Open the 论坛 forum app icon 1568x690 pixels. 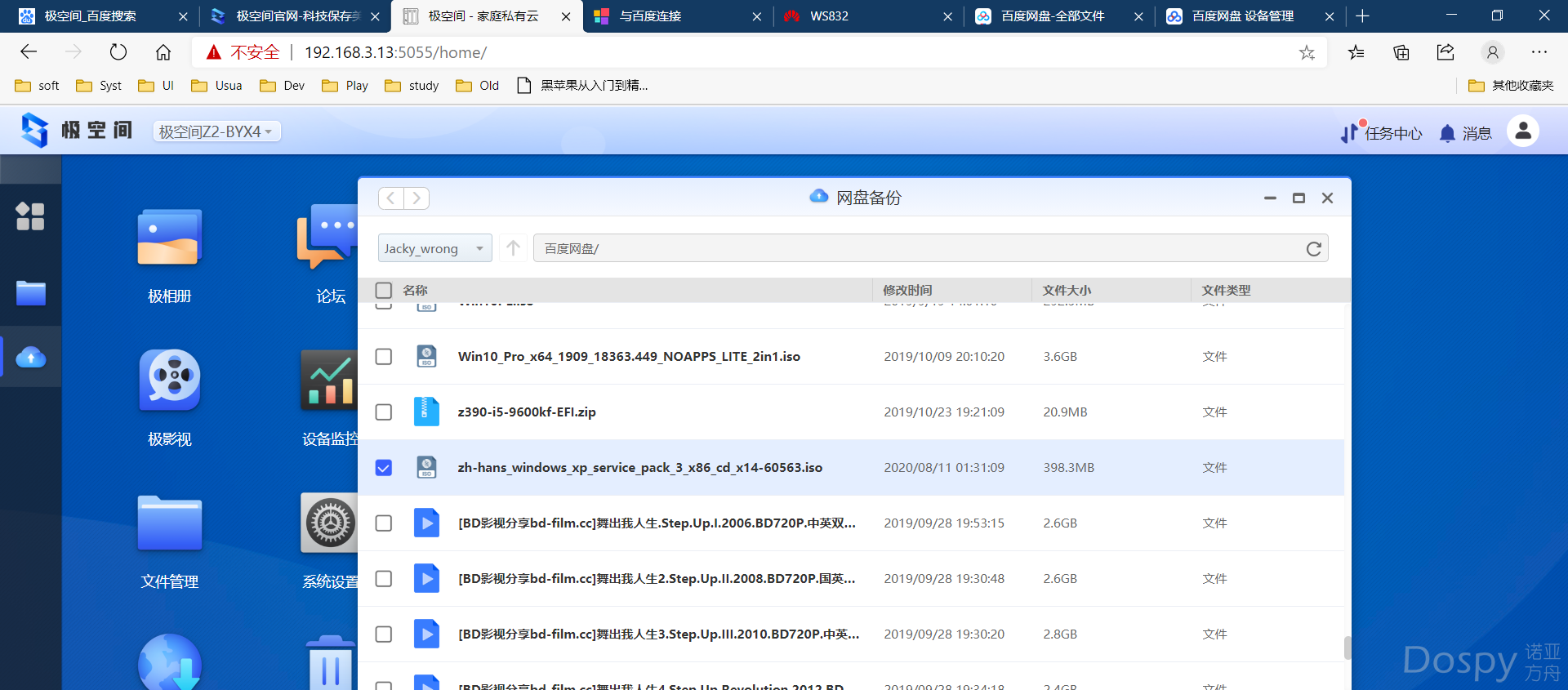tap(327, 238)
